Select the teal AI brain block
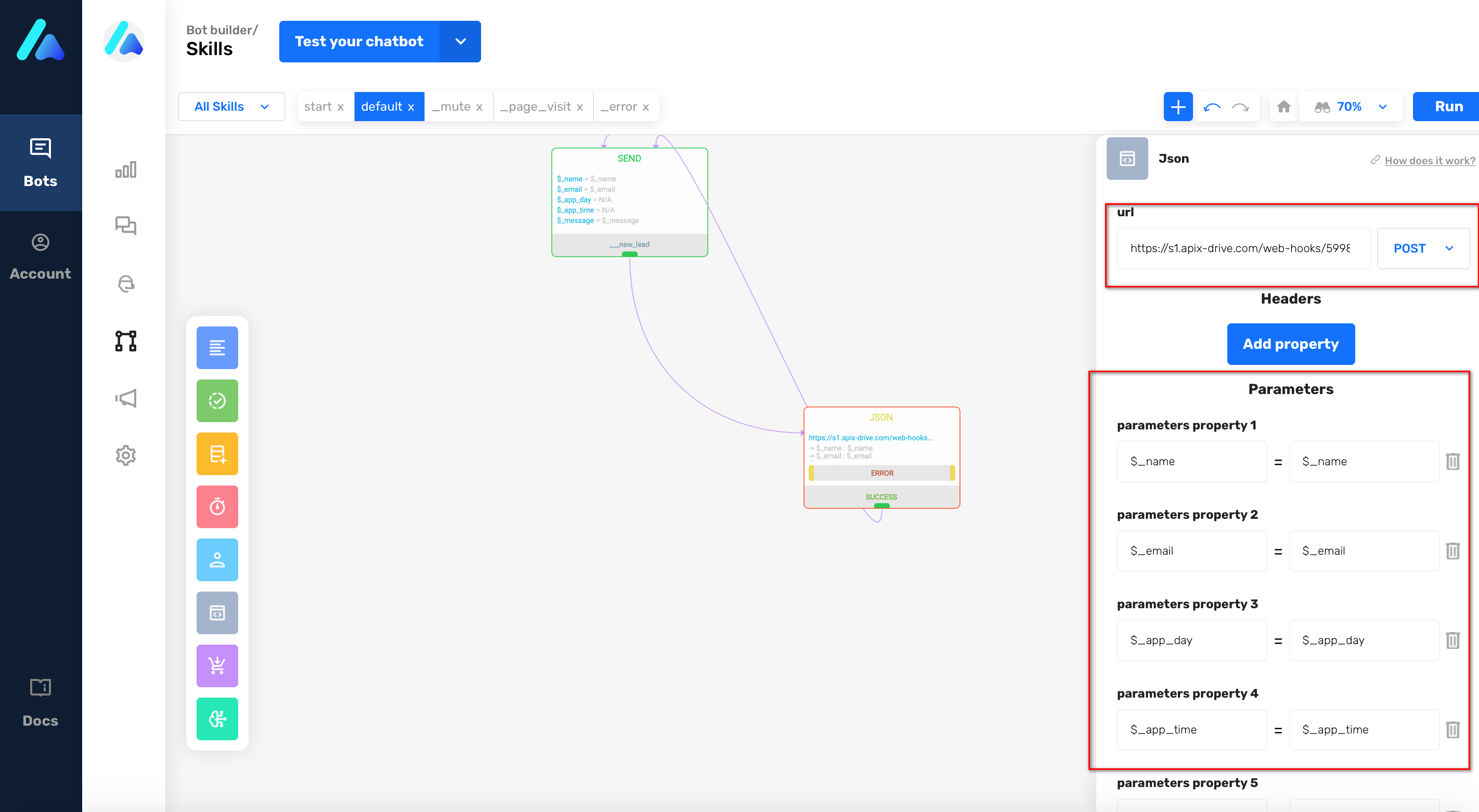 217,719
